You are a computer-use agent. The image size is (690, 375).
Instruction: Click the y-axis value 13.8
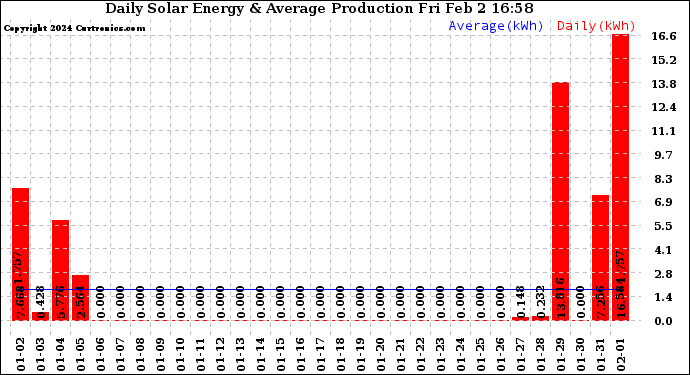[x=664, y=84]
